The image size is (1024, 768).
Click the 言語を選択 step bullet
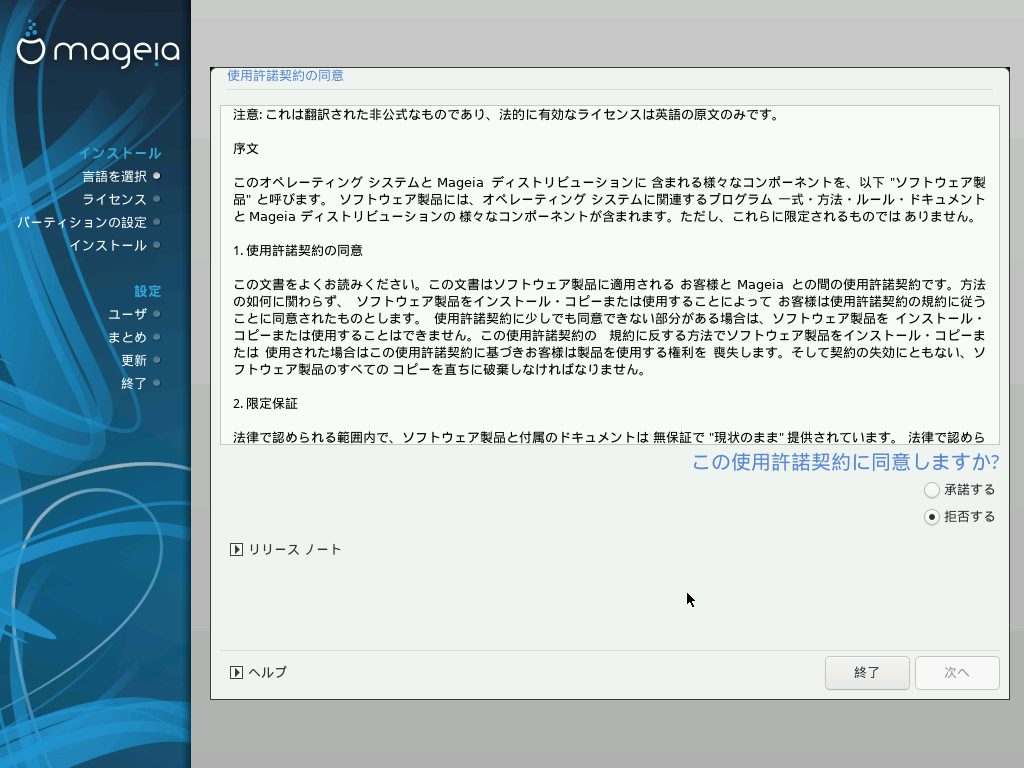click(x=157, y=176)
